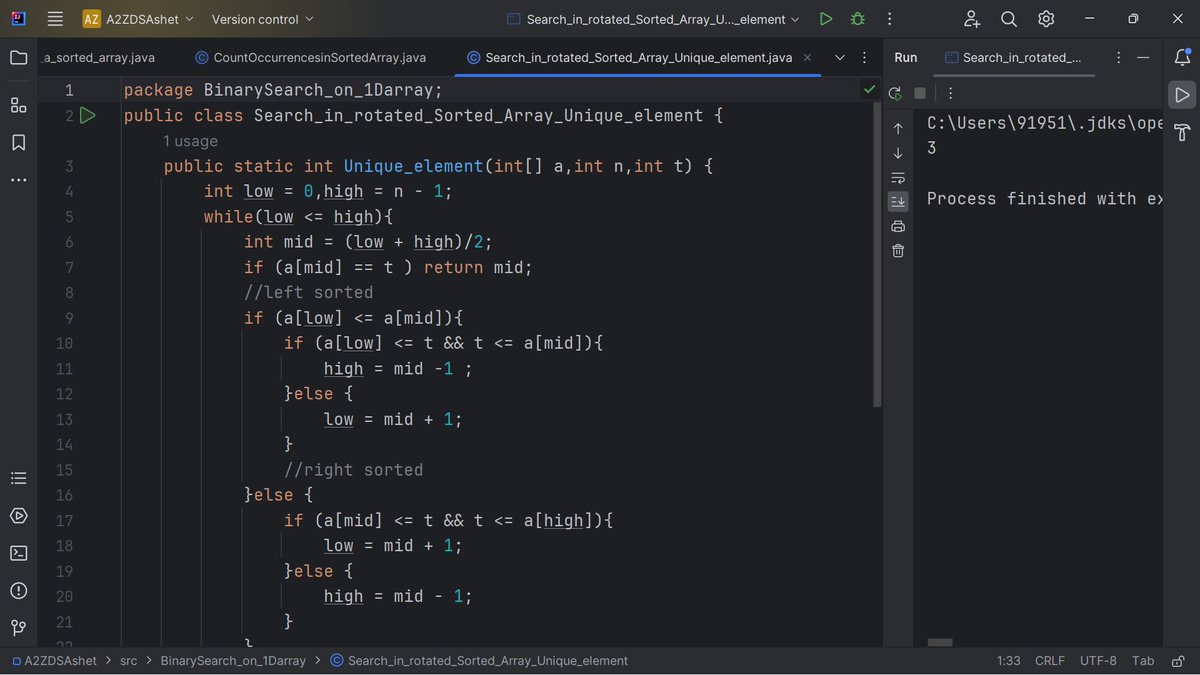Open the Terminal tool window
This screenshot has width=1200, height=675.
click(18, 552)
